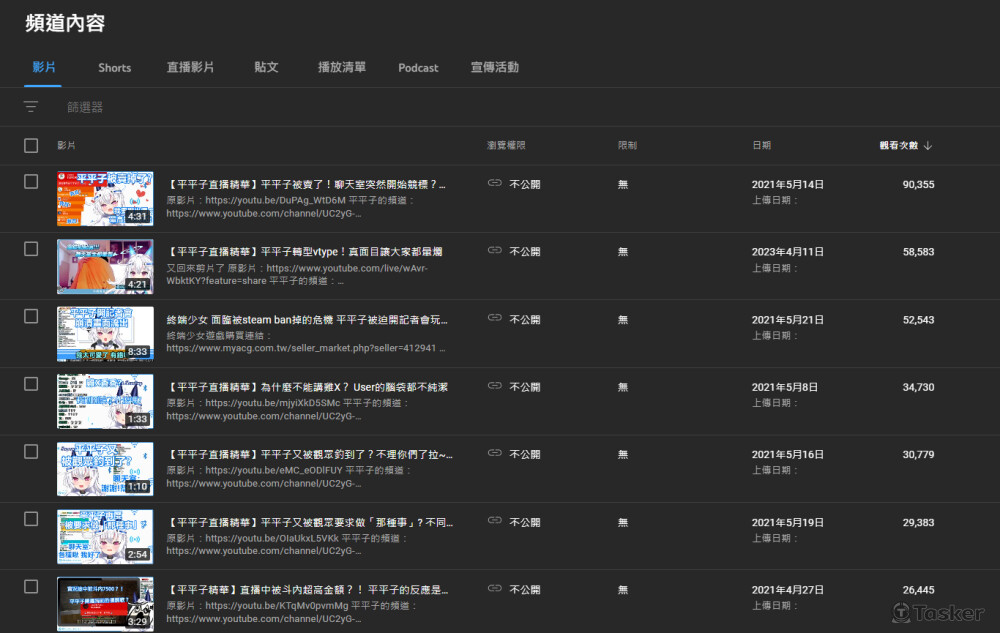This screenshot has height=633, width=1000.
Task: Open the video titled 平平子轉型vtype
Action: pyautogui.click(x=306, y=252)
